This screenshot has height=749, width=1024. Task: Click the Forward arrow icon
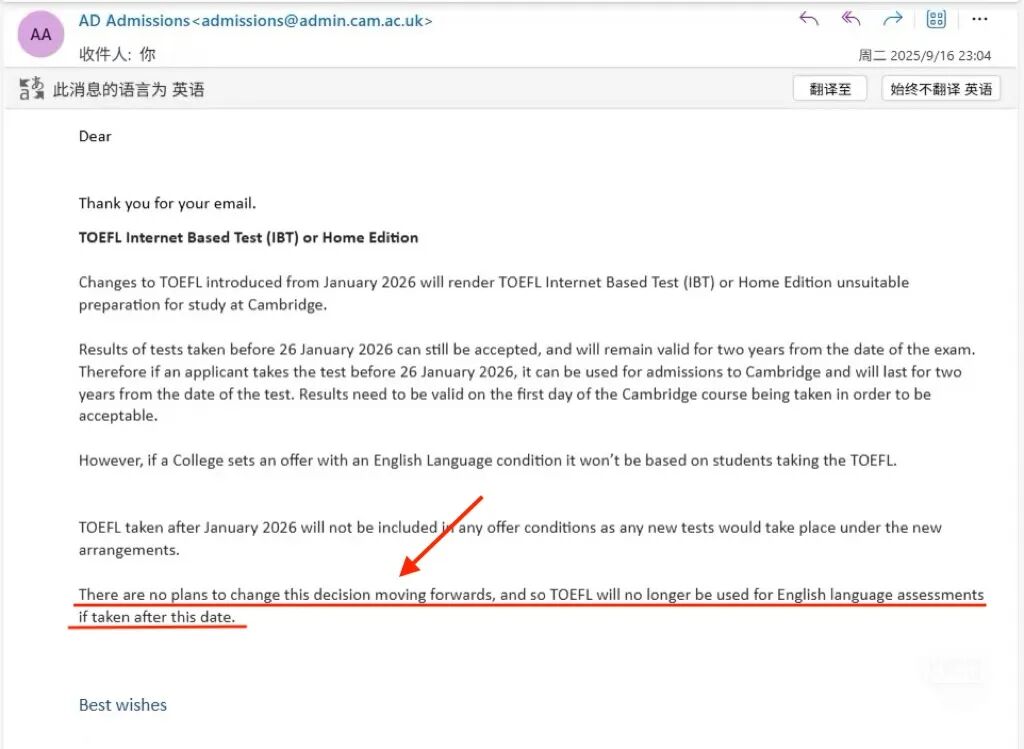coord(892,18)
